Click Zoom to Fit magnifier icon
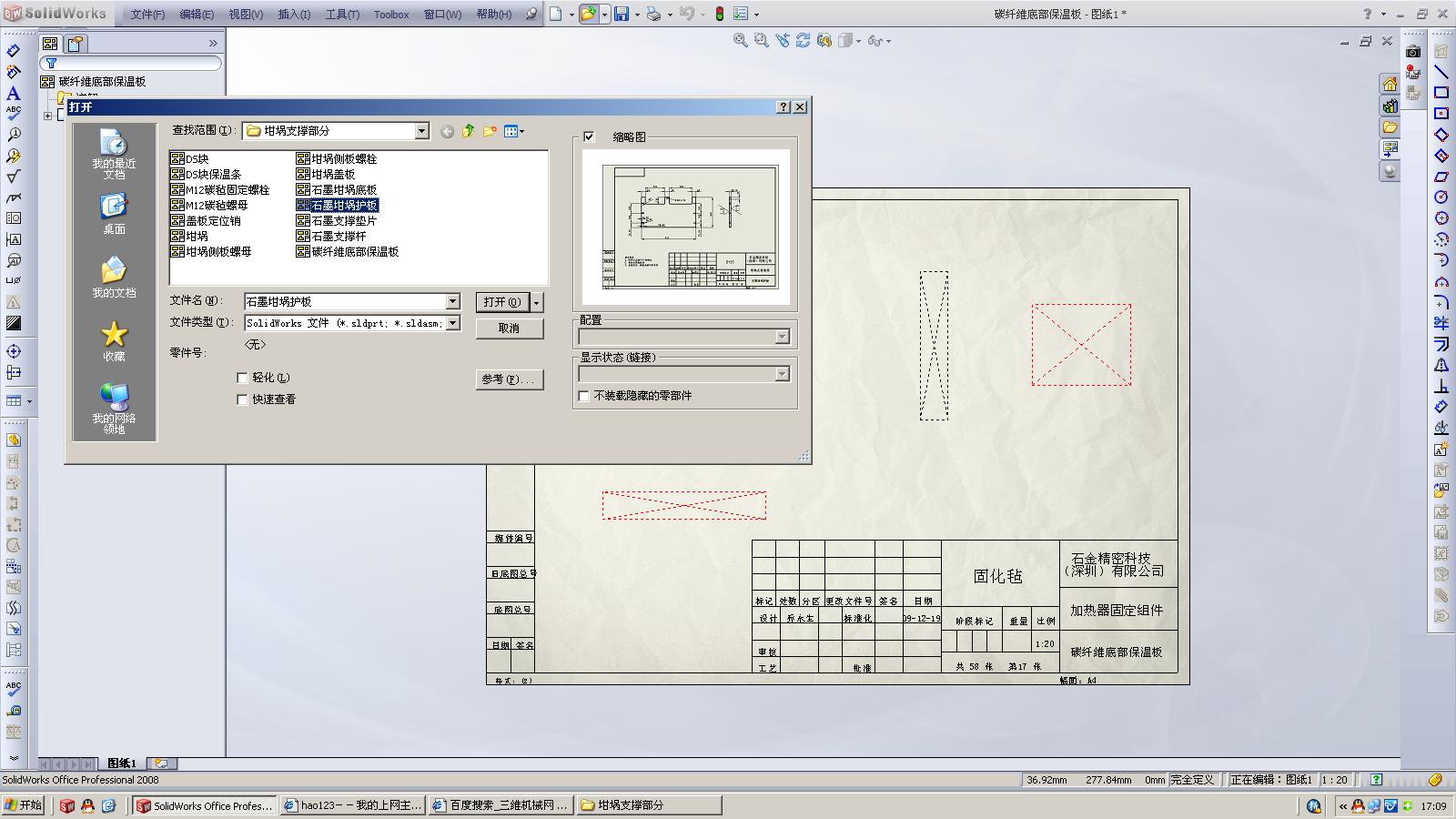This screenshot has width=1456, height=819. pyautogui.click(x=741, y=40)
